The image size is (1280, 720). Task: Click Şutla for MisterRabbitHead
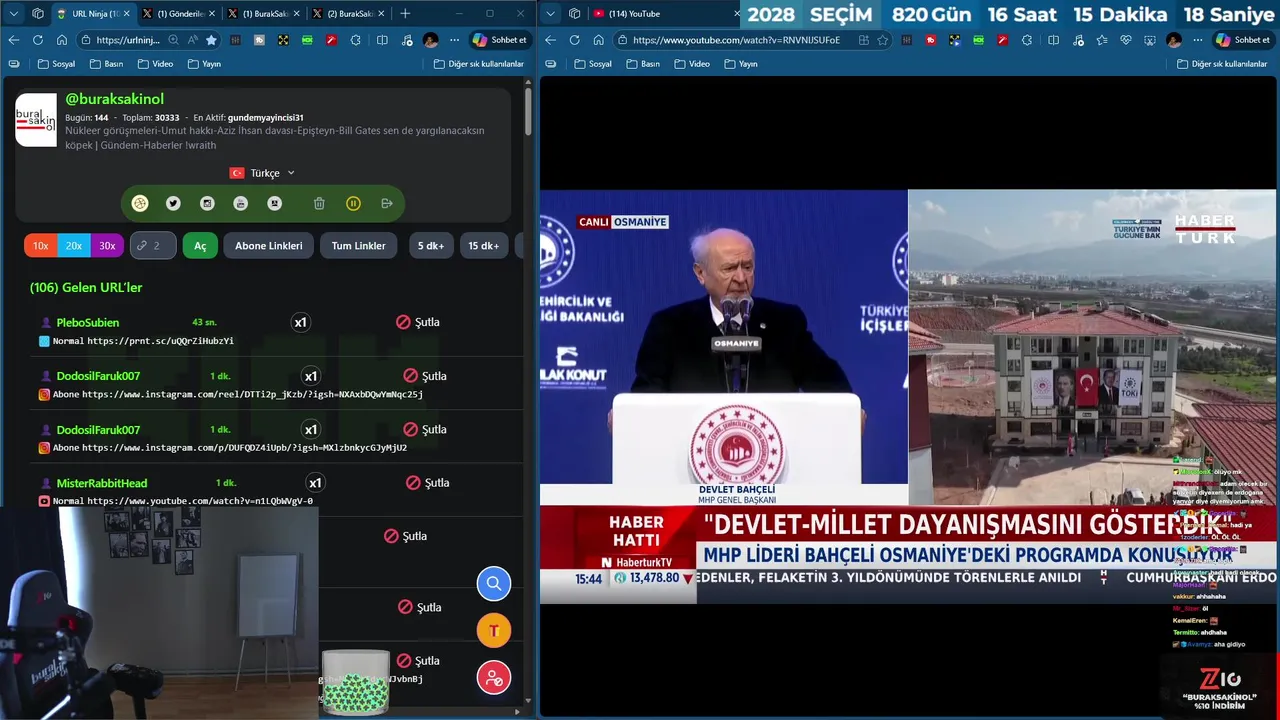click(428, 483)
